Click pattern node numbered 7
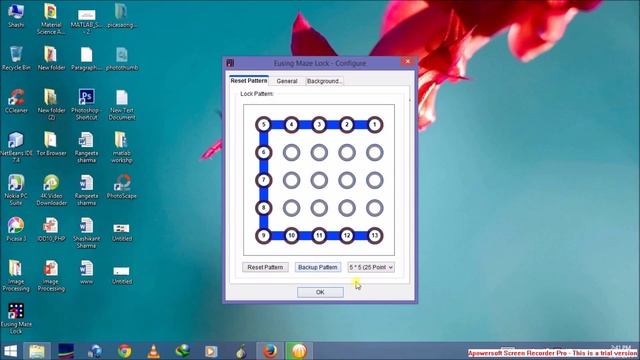 pyautogui.click(x=264, y=180)
